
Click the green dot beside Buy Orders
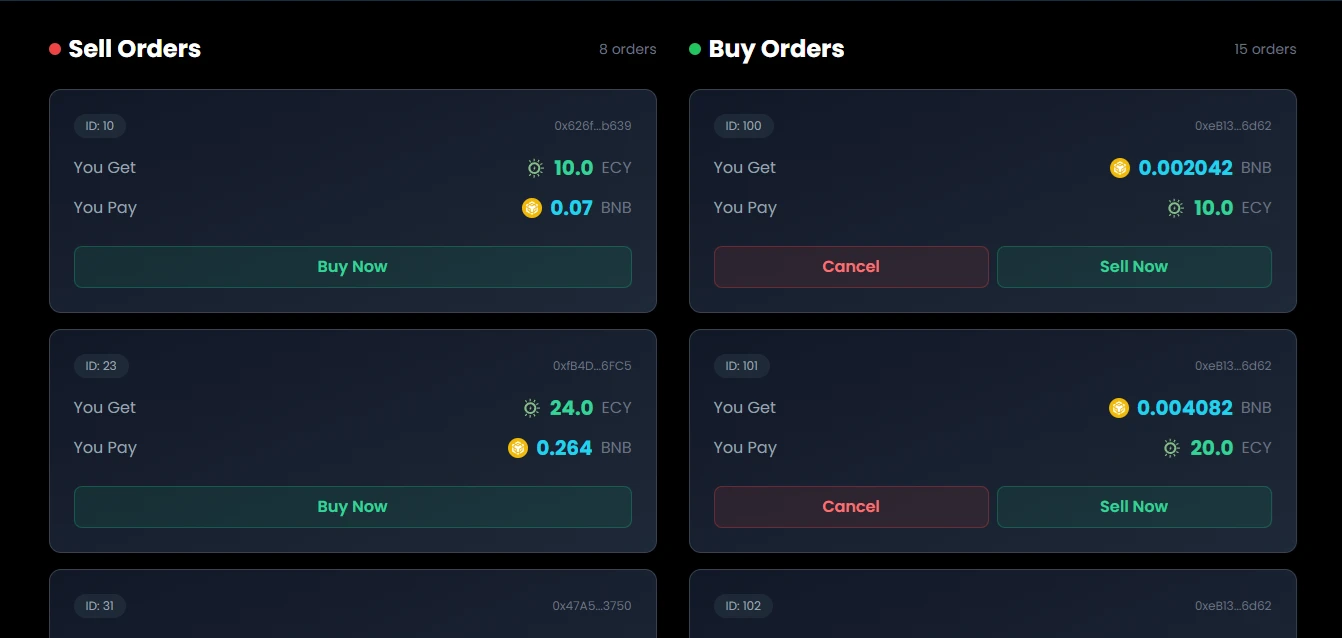[695, 49]
